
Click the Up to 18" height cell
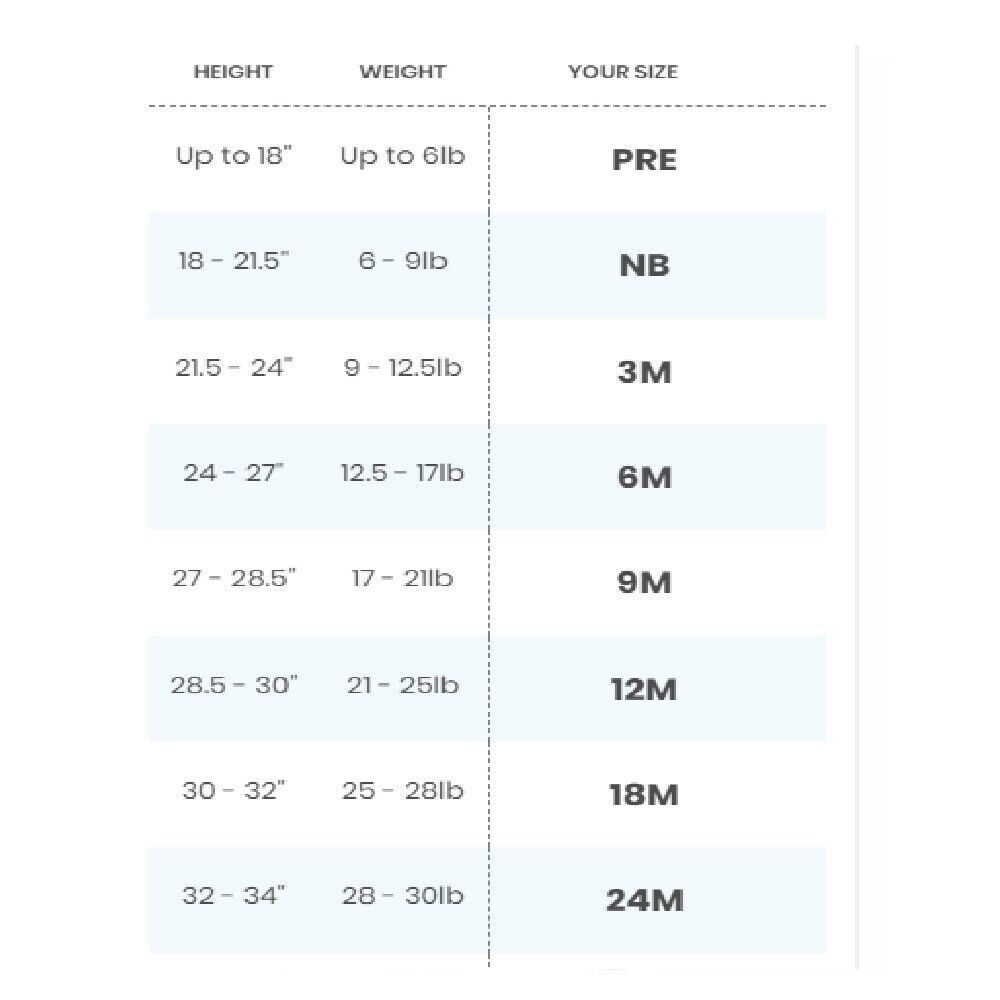(x=233, y=156)
